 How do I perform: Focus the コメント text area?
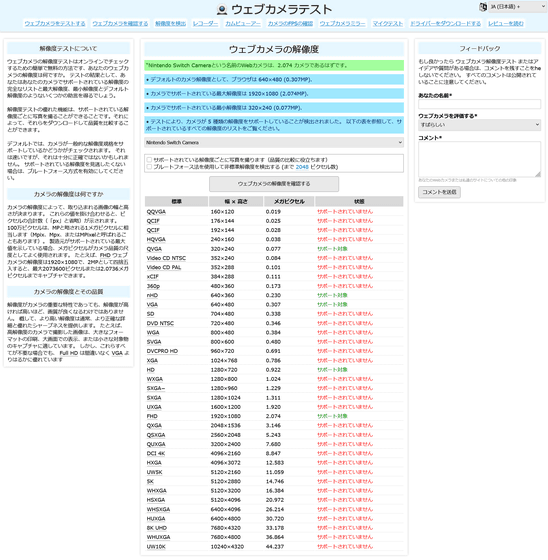click(x=479, y=159)
